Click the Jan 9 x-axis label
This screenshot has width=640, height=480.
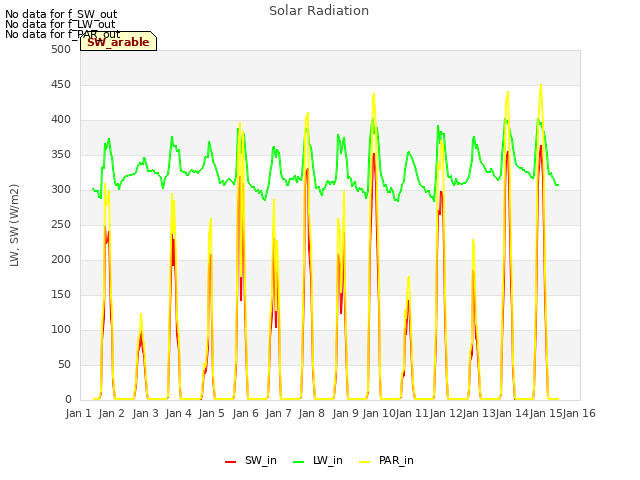[x=345, y=413]
